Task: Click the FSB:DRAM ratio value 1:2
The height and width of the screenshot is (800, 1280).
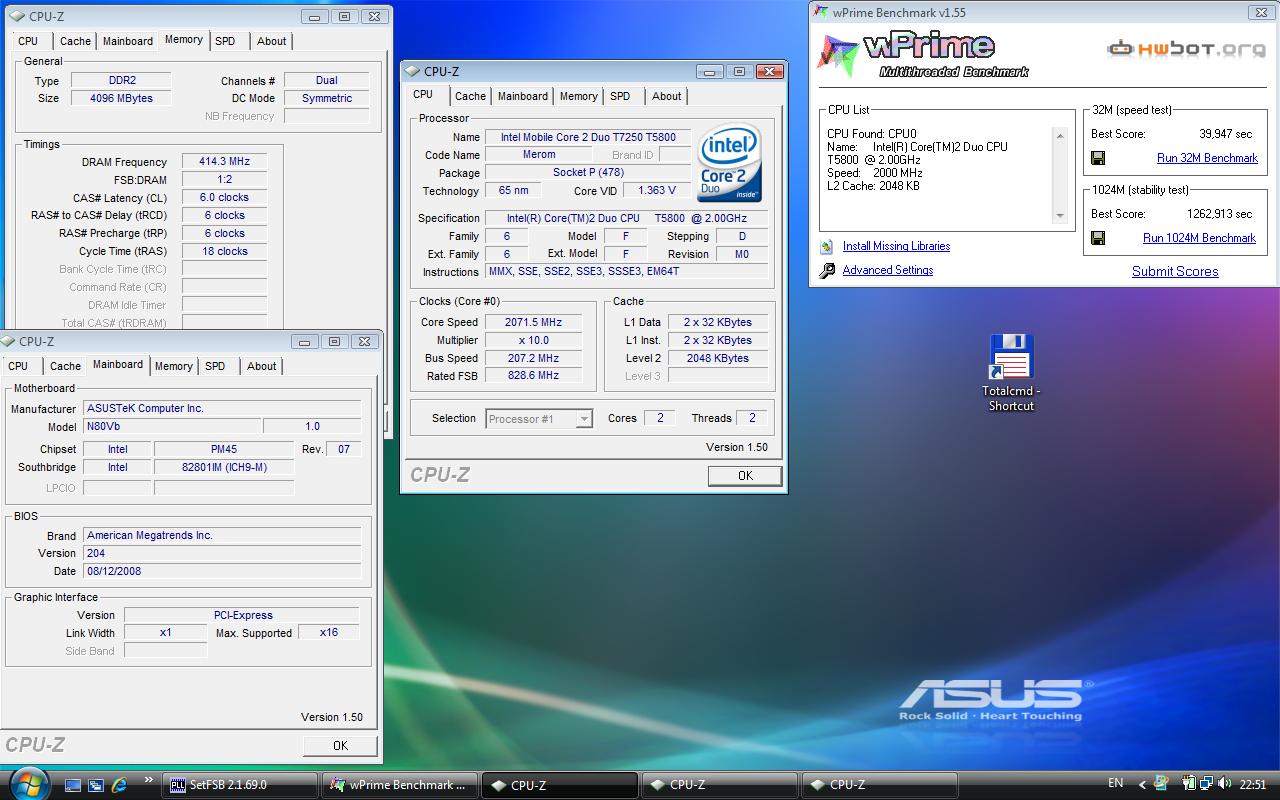Action: [224, 179]
